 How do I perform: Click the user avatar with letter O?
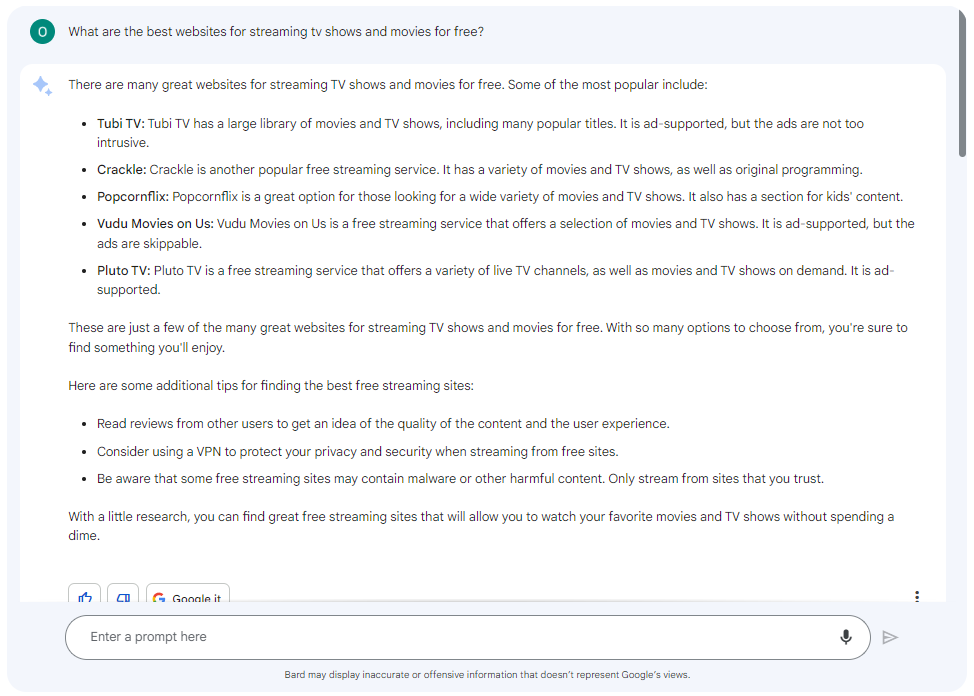pyautogui.click(x=42, y=32)
